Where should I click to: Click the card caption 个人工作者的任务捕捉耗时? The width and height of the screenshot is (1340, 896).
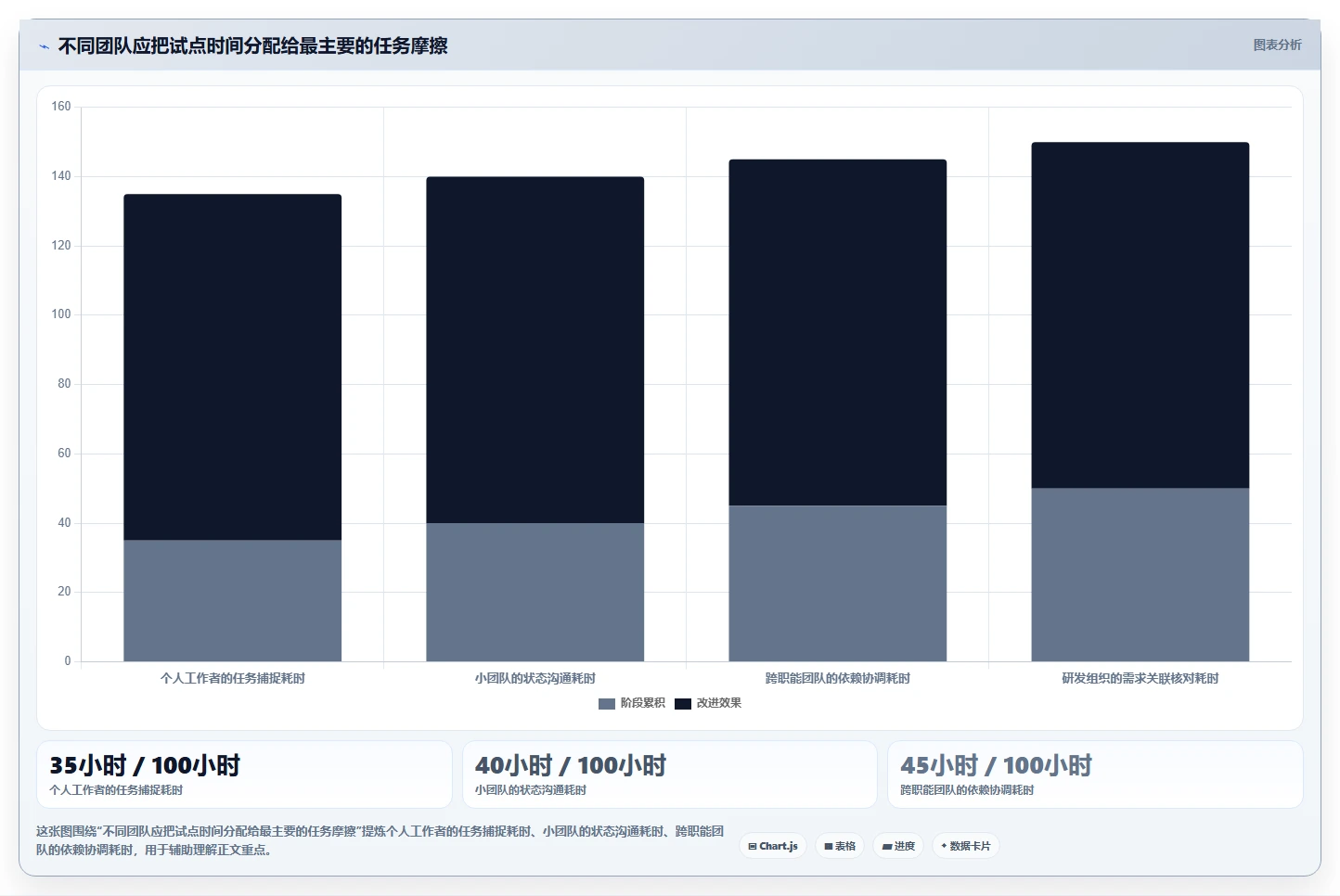(x=116, y=790)
